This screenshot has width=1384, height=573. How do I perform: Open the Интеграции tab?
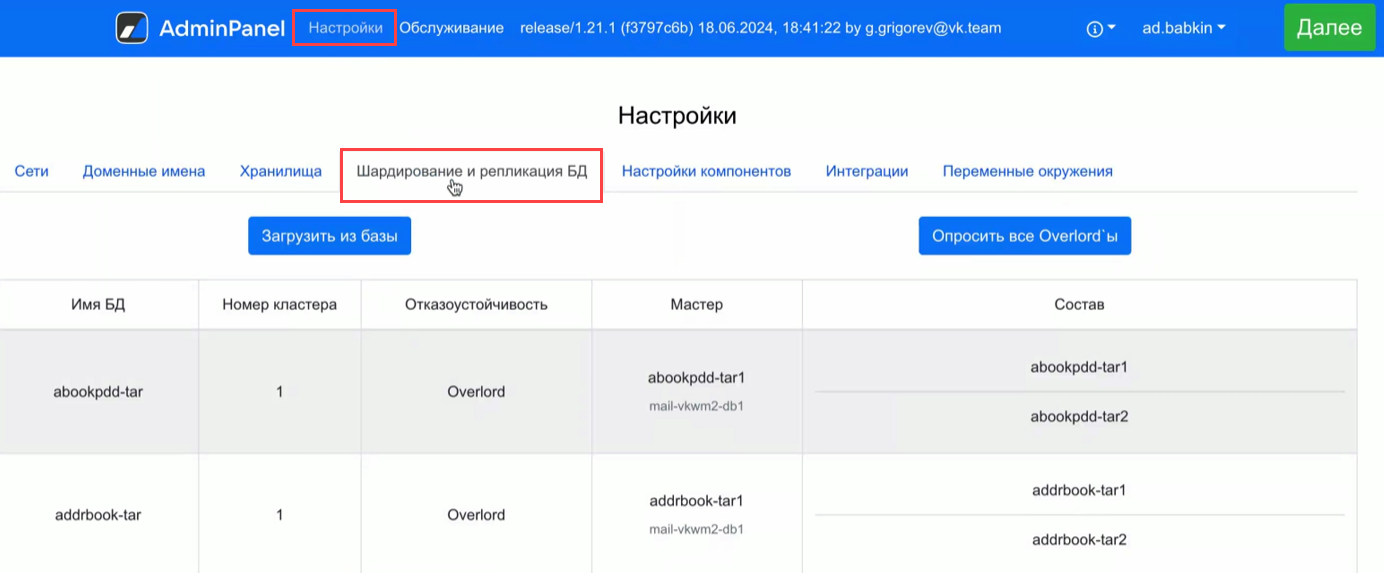pyautogui.click(x=866, y=171)
